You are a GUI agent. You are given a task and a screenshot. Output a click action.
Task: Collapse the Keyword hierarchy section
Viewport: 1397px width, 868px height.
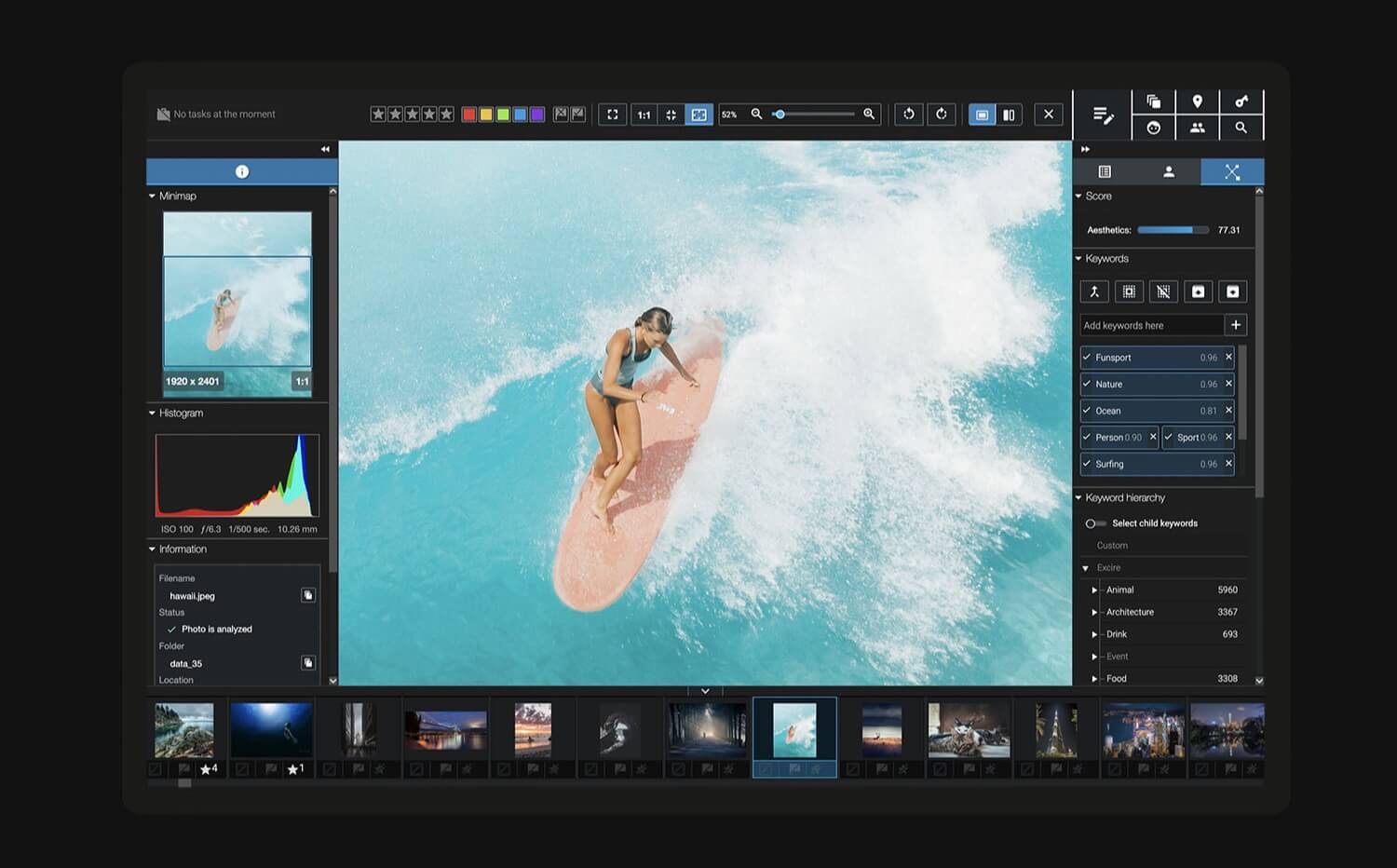tap(1078, 498)
